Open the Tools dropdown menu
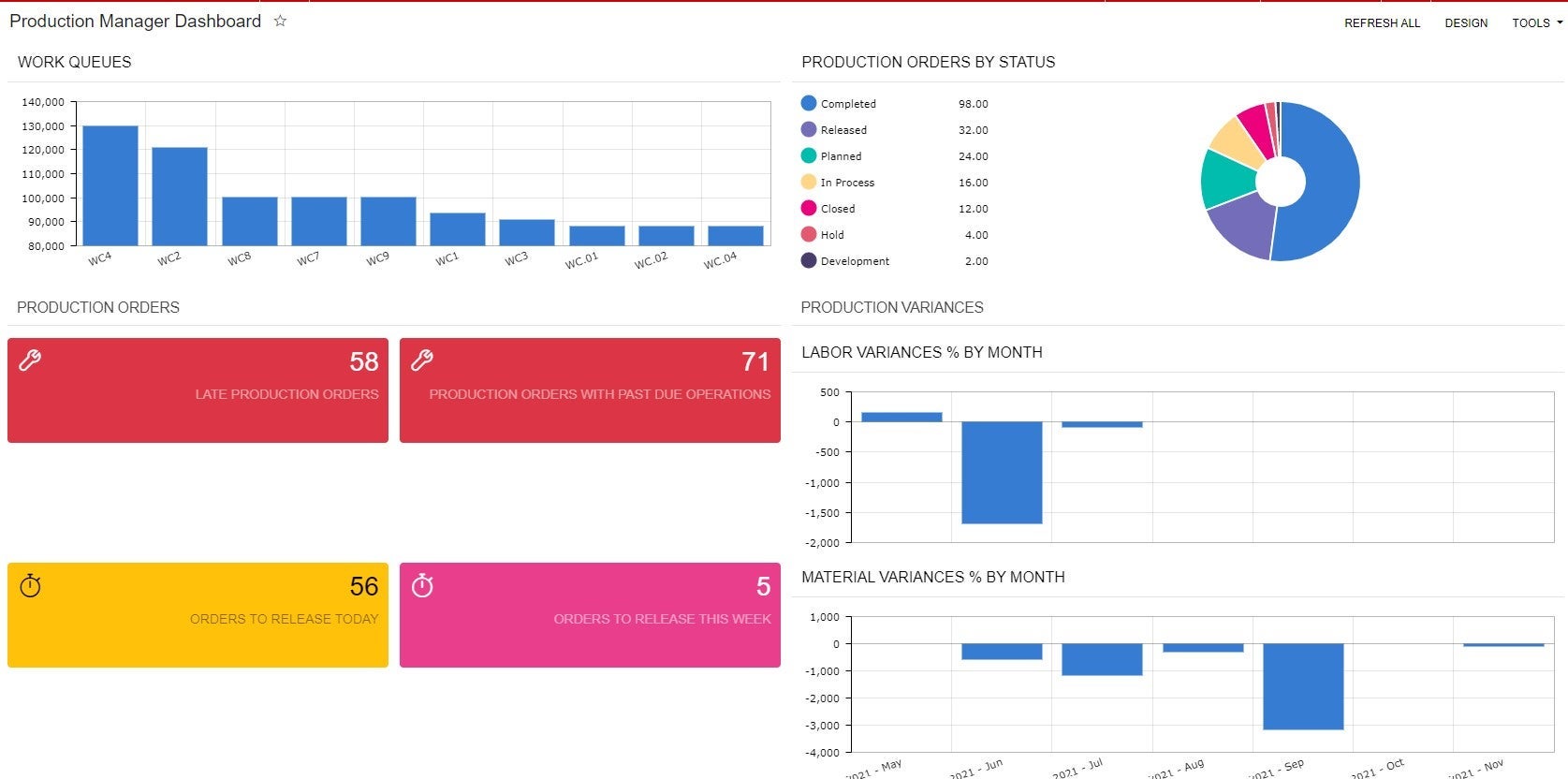 pyautogui.click(x=1537, y=22)
